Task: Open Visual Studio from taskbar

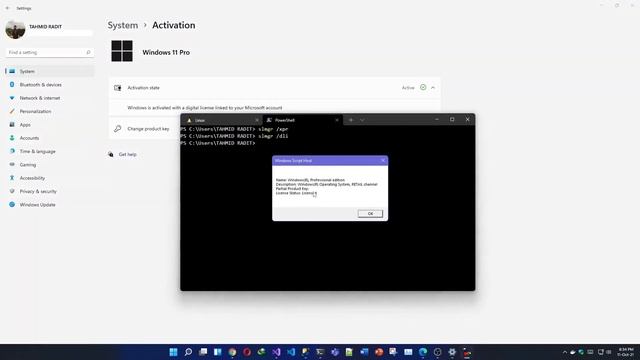Action: tap(276, 352)
